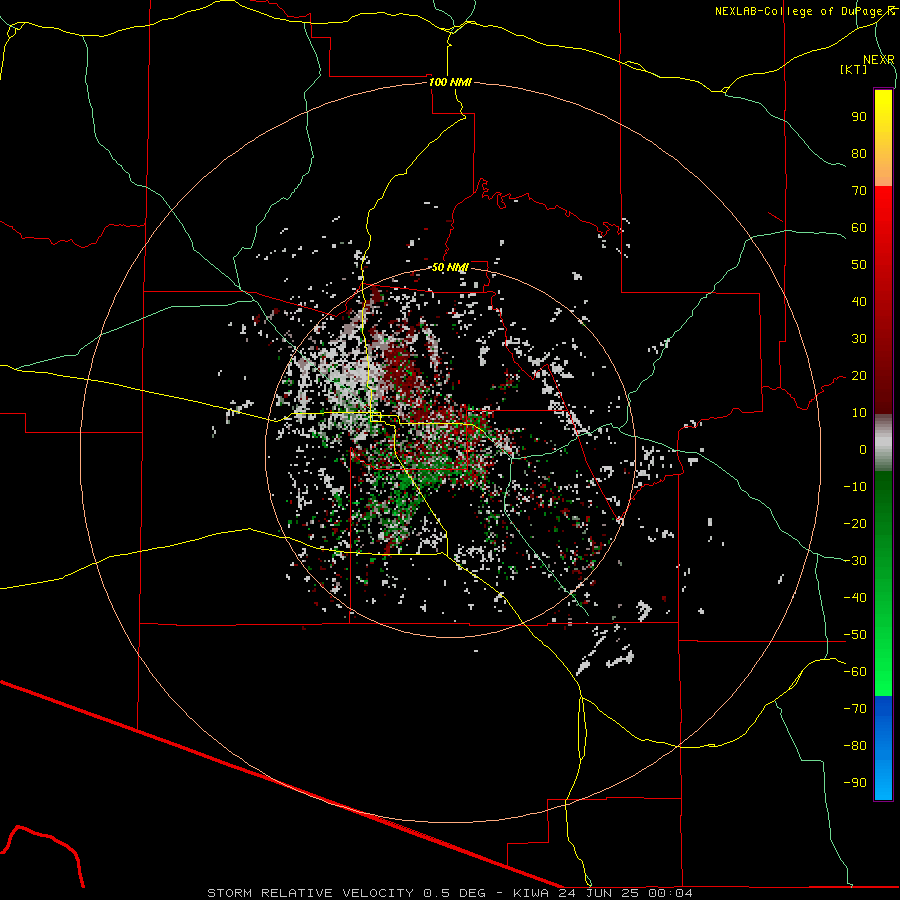Screen dimensions: 900x900
Task: Click the -60 value on velocity scale
Action: coord(855,672)
